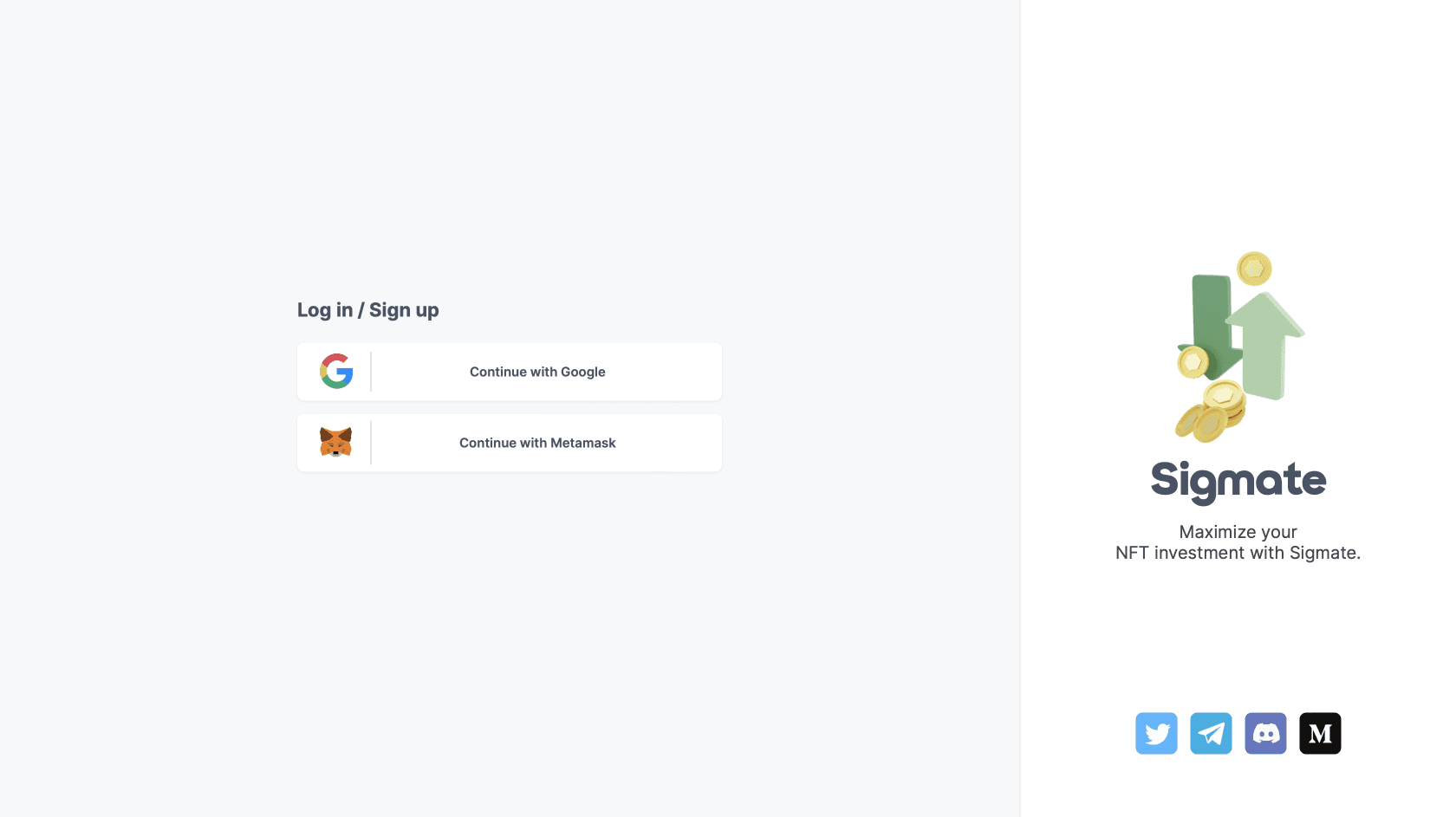
Task: Click the Google G logo
Action: pos(336,372)
